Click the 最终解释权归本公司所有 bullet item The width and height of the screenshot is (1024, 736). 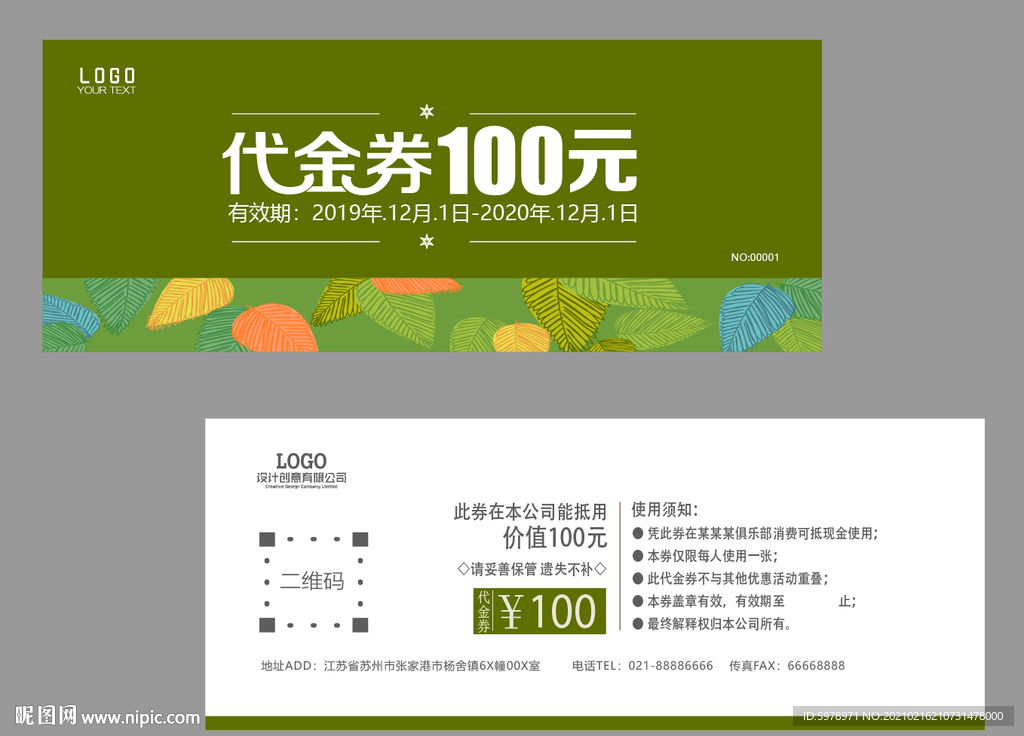click(x=712, y=625)
